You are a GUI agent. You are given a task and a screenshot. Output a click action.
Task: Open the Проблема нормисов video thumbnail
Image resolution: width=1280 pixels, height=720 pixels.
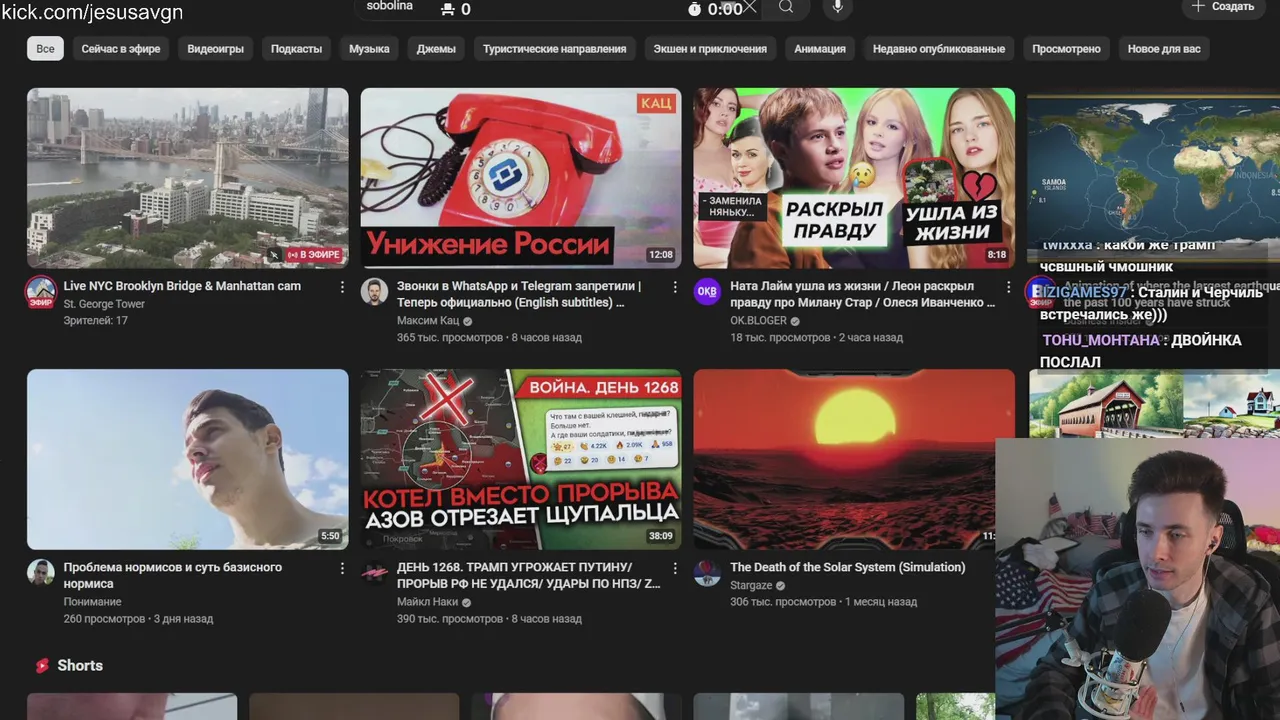pyautogui.click(x=188, y=459)
